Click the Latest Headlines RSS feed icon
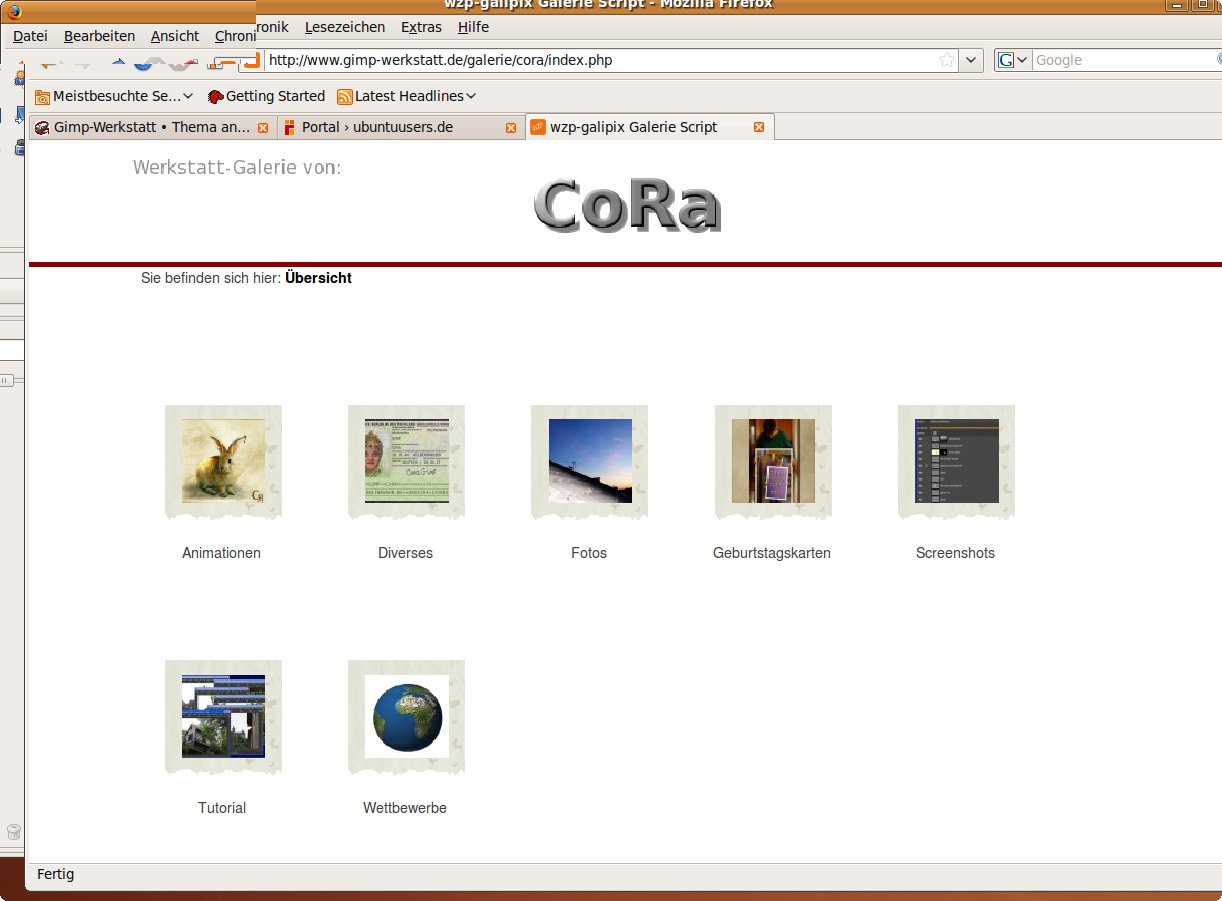Image resolution: width=1222 pixels, height=901 pixels. click(345, 97)
